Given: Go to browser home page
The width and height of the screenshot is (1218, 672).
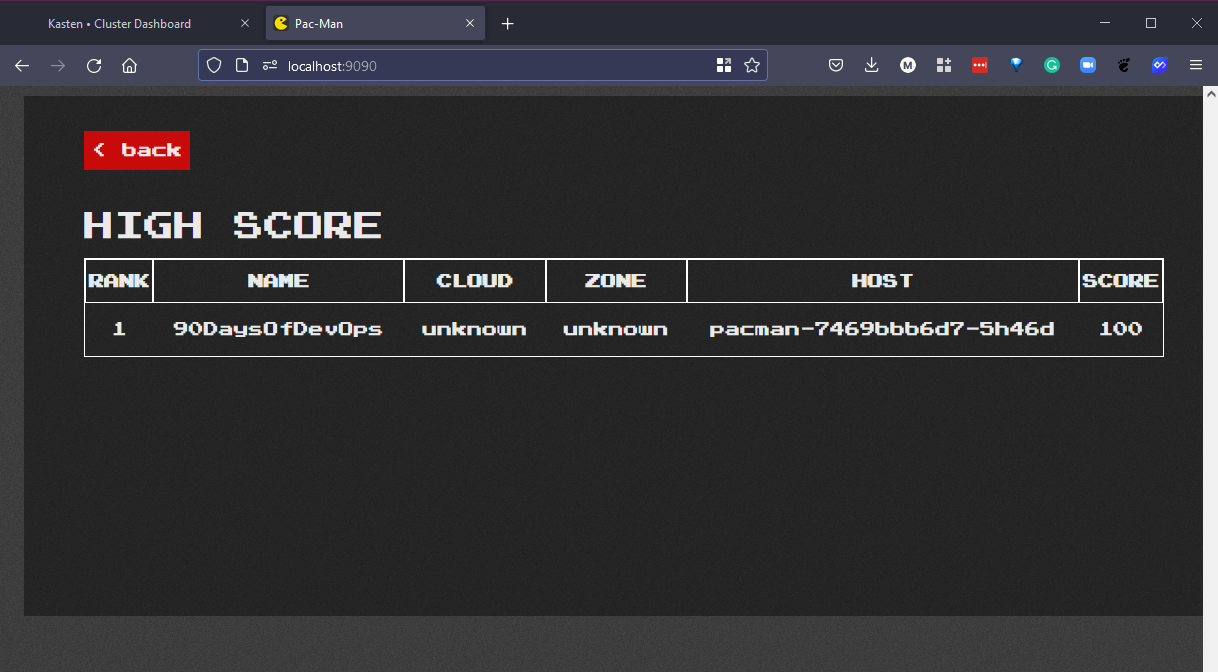Looking at the screenshot, I should (129, 66).
